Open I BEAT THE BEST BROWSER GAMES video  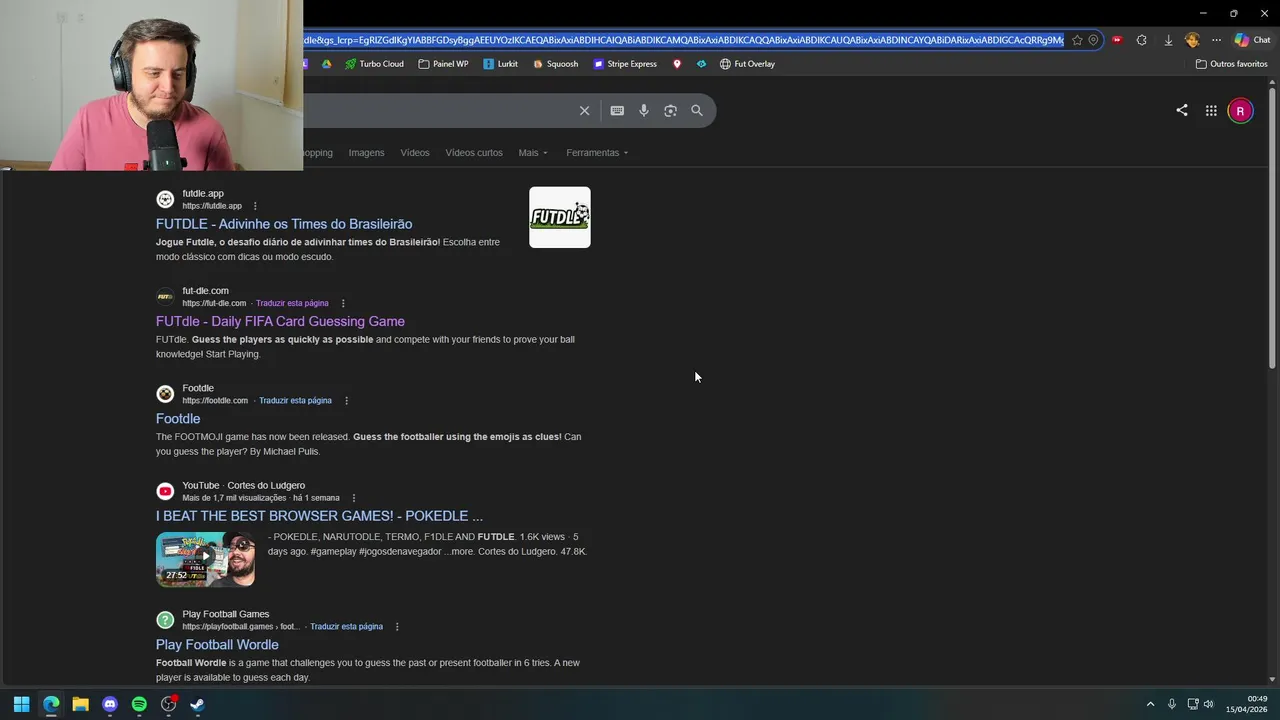(x=319, y=516)
